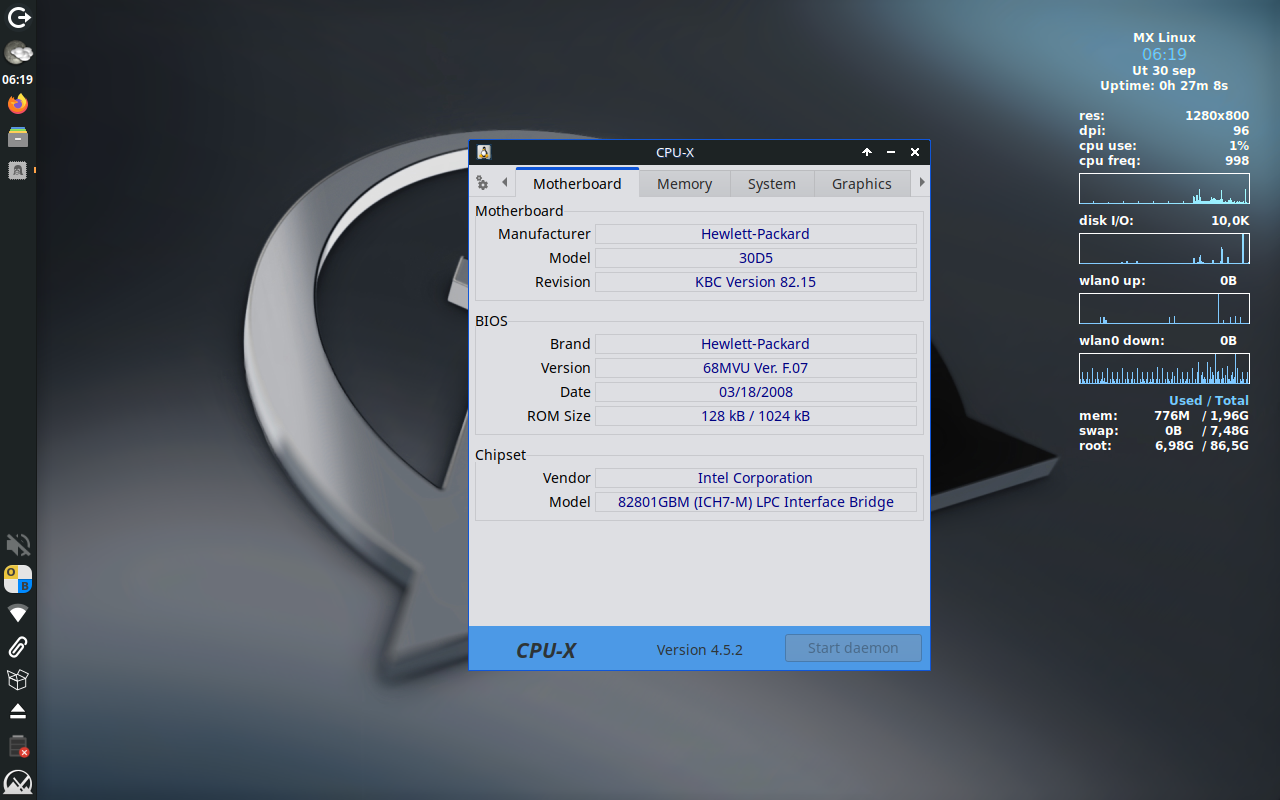The width and height of the screenshot is (1280, 800).
Task: Click the Start daemon button
Action: (x=853, y=648)
